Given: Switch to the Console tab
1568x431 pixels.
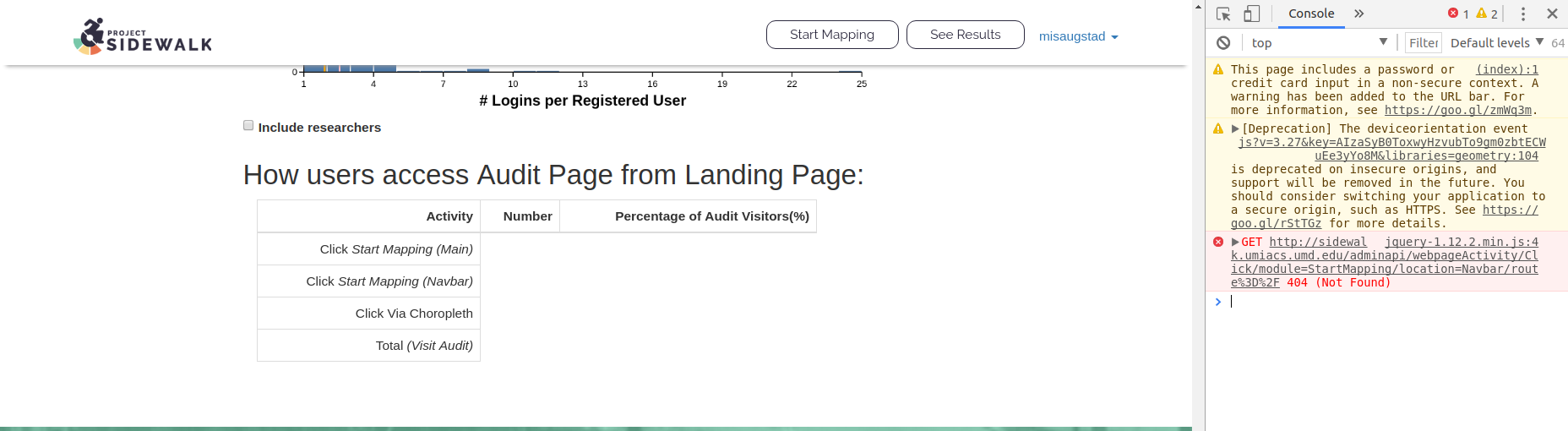Looking at the screenshot, I should (1311, 14).
